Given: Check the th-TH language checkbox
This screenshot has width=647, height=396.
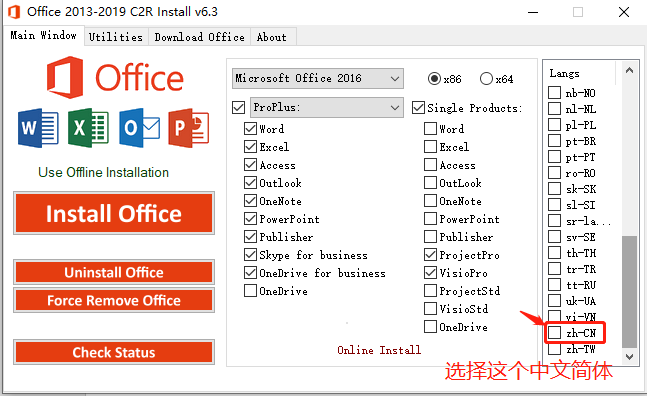Looking at the screenshot, I should pos(555,253).
